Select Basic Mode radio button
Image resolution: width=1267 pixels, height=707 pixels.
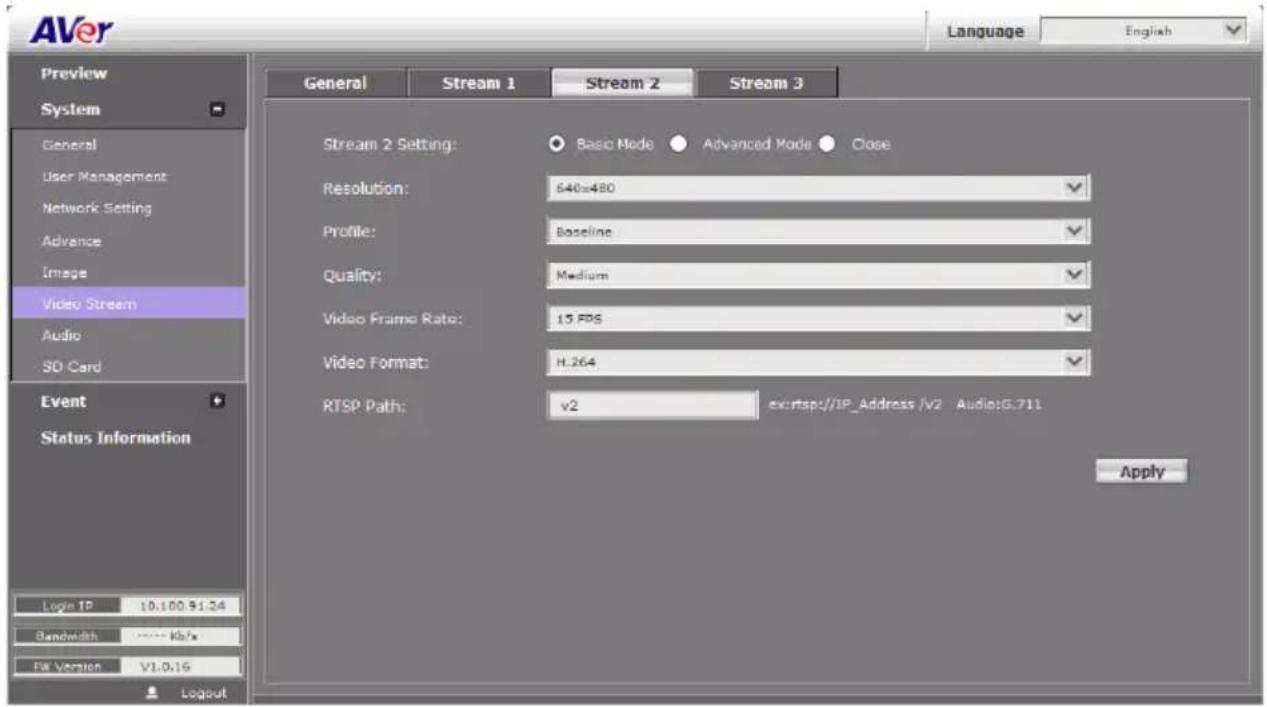tap(558, 144)
